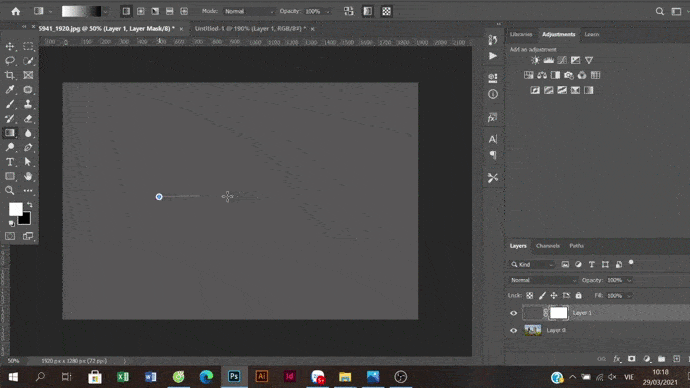Expand the layer Kind filter dropdown

(532, 264)
